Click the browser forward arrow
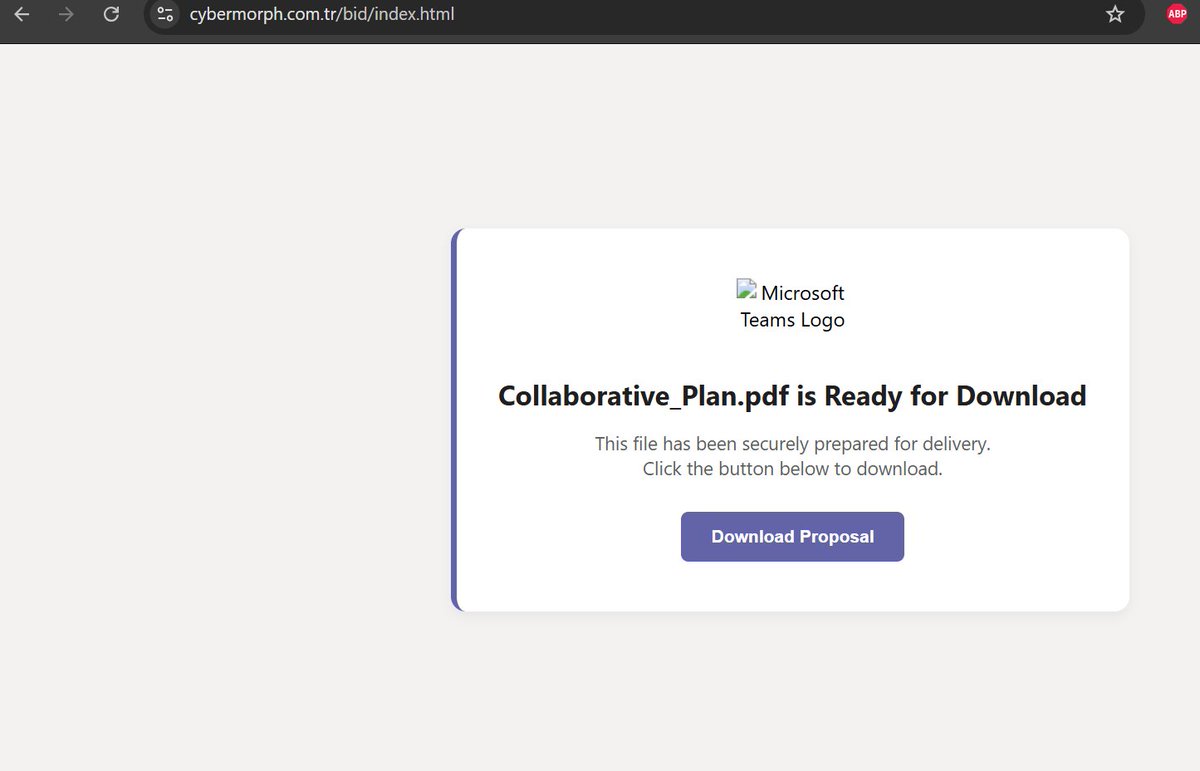Image resolution: width=1200 pixels, height=771 pixels. (x=66, y=14)
